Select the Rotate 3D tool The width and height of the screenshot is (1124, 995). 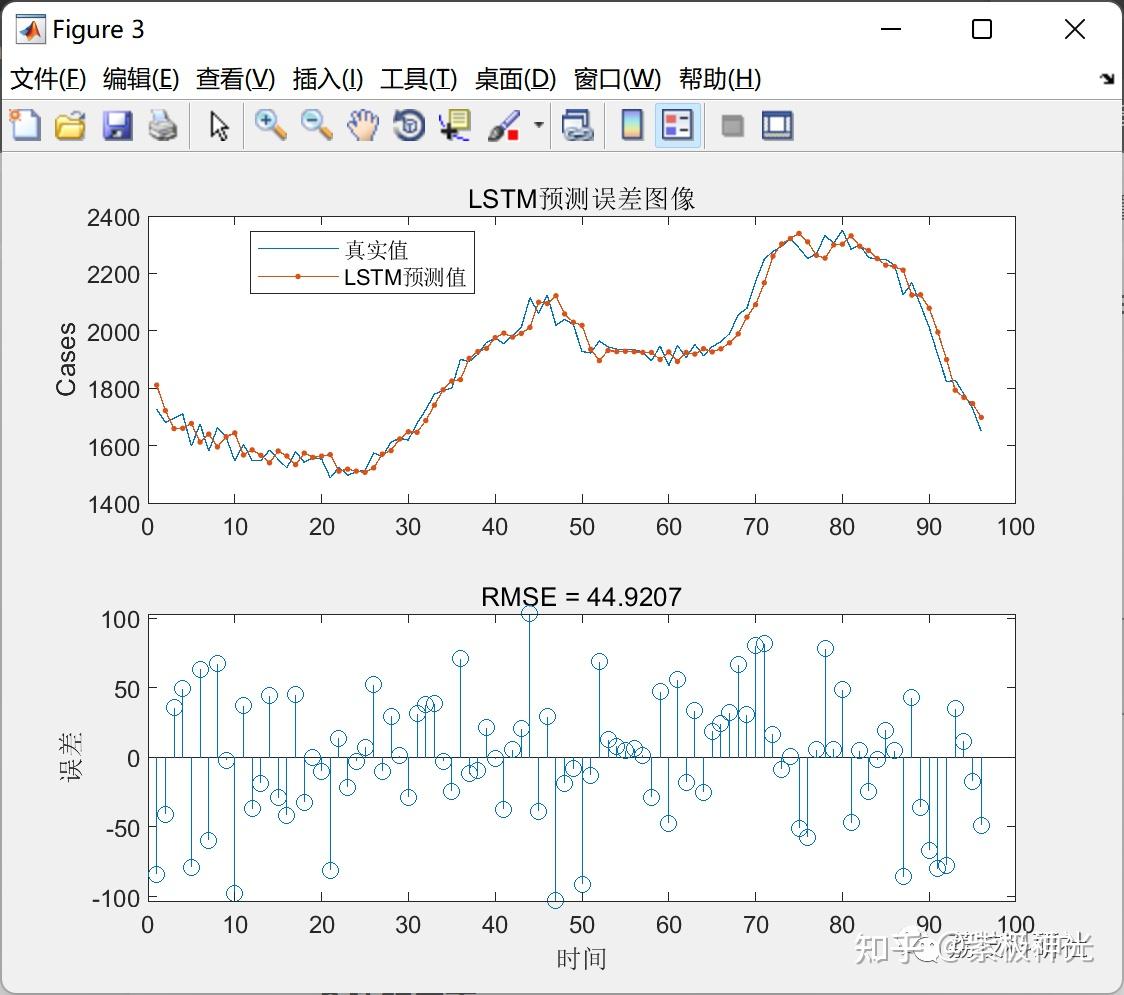[408, 125]
